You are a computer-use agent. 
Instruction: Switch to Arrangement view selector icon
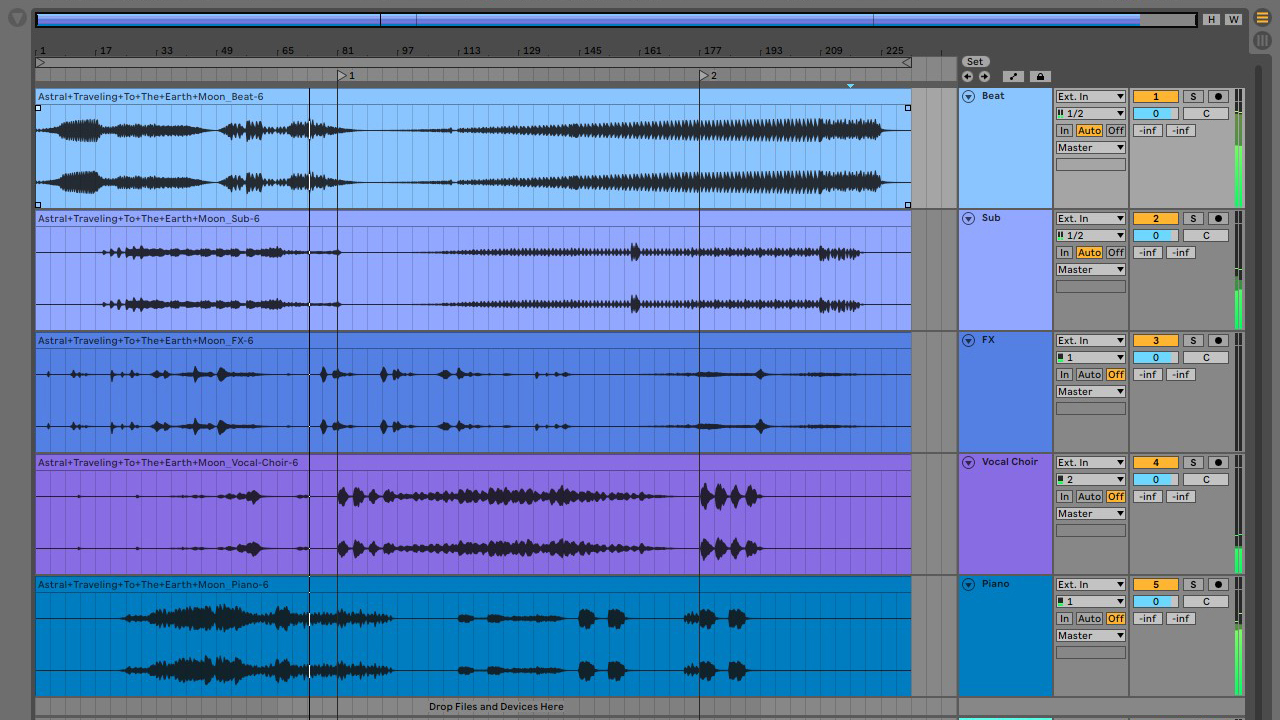[x=1262, y=18]
